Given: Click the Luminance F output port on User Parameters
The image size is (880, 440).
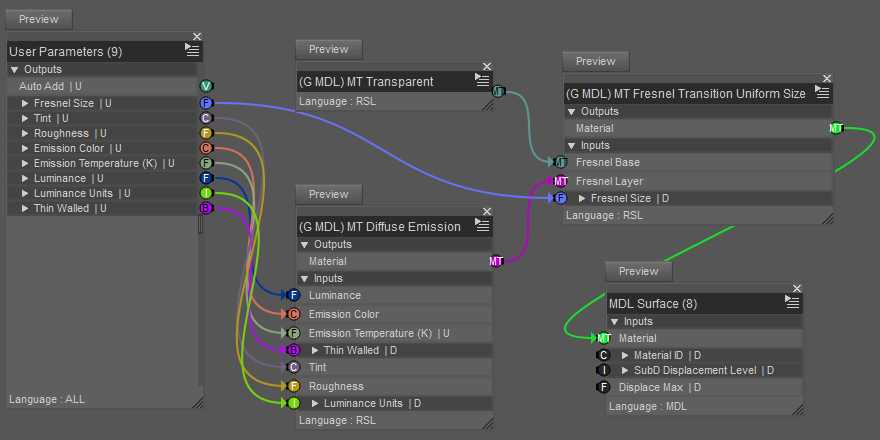Looking at the screenshot, I should pyautogui.click(x=207, y=178).
